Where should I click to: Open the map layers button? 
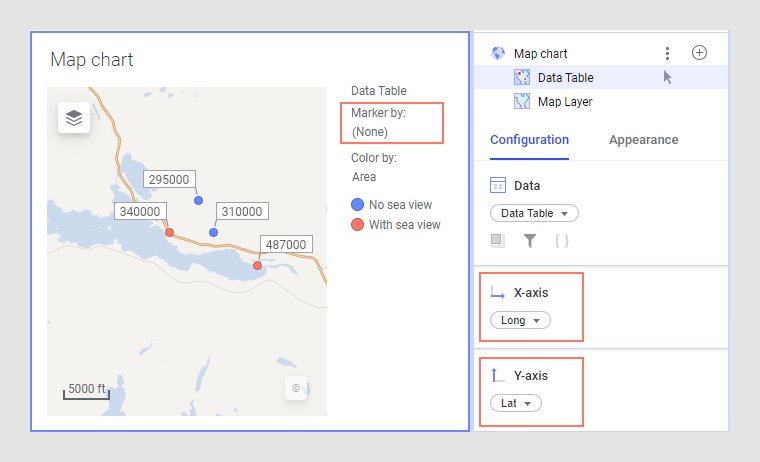coord(74,118)
